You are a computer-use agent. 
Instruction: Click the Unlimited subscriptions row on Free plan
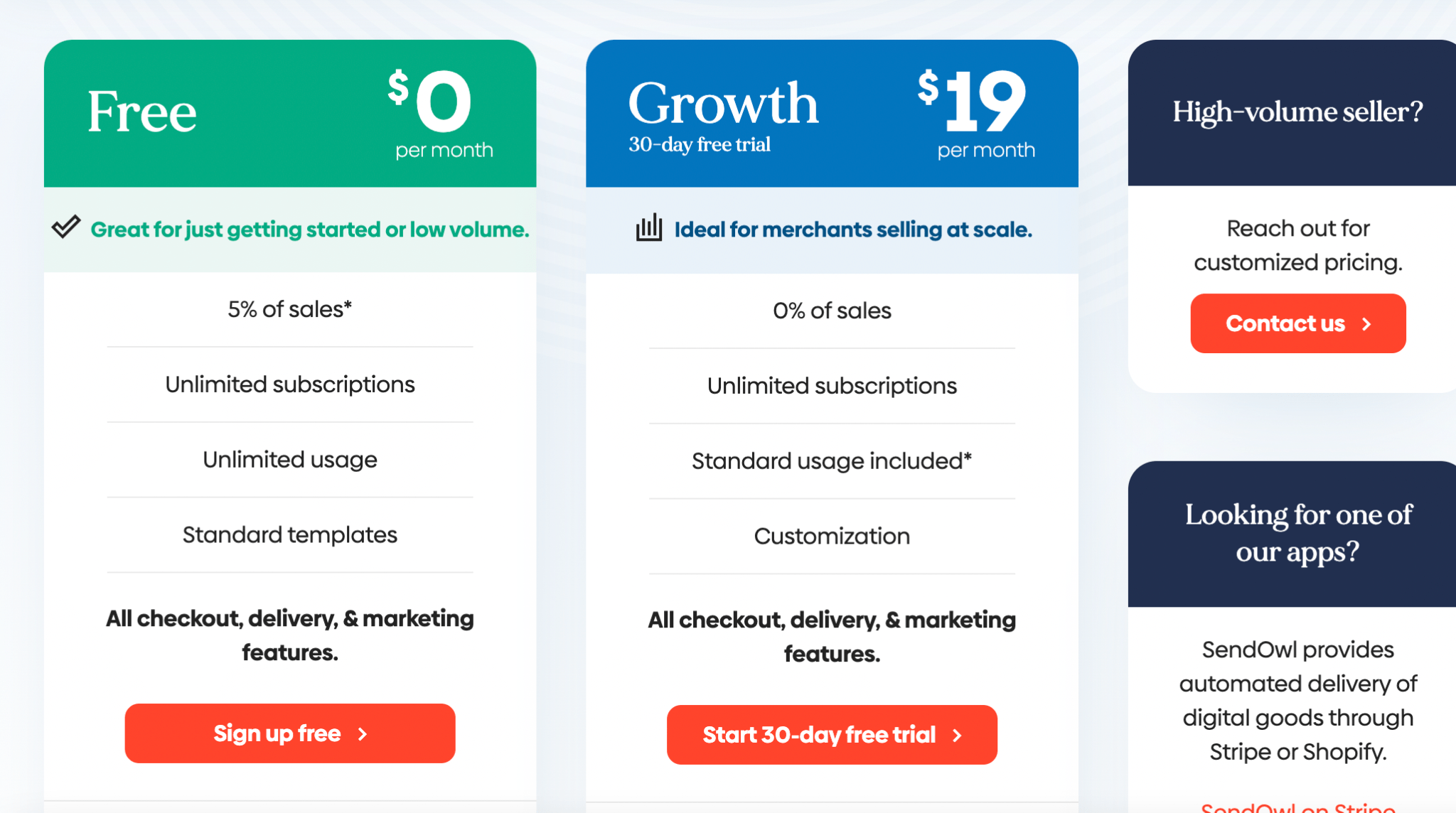tap(289, 384)
